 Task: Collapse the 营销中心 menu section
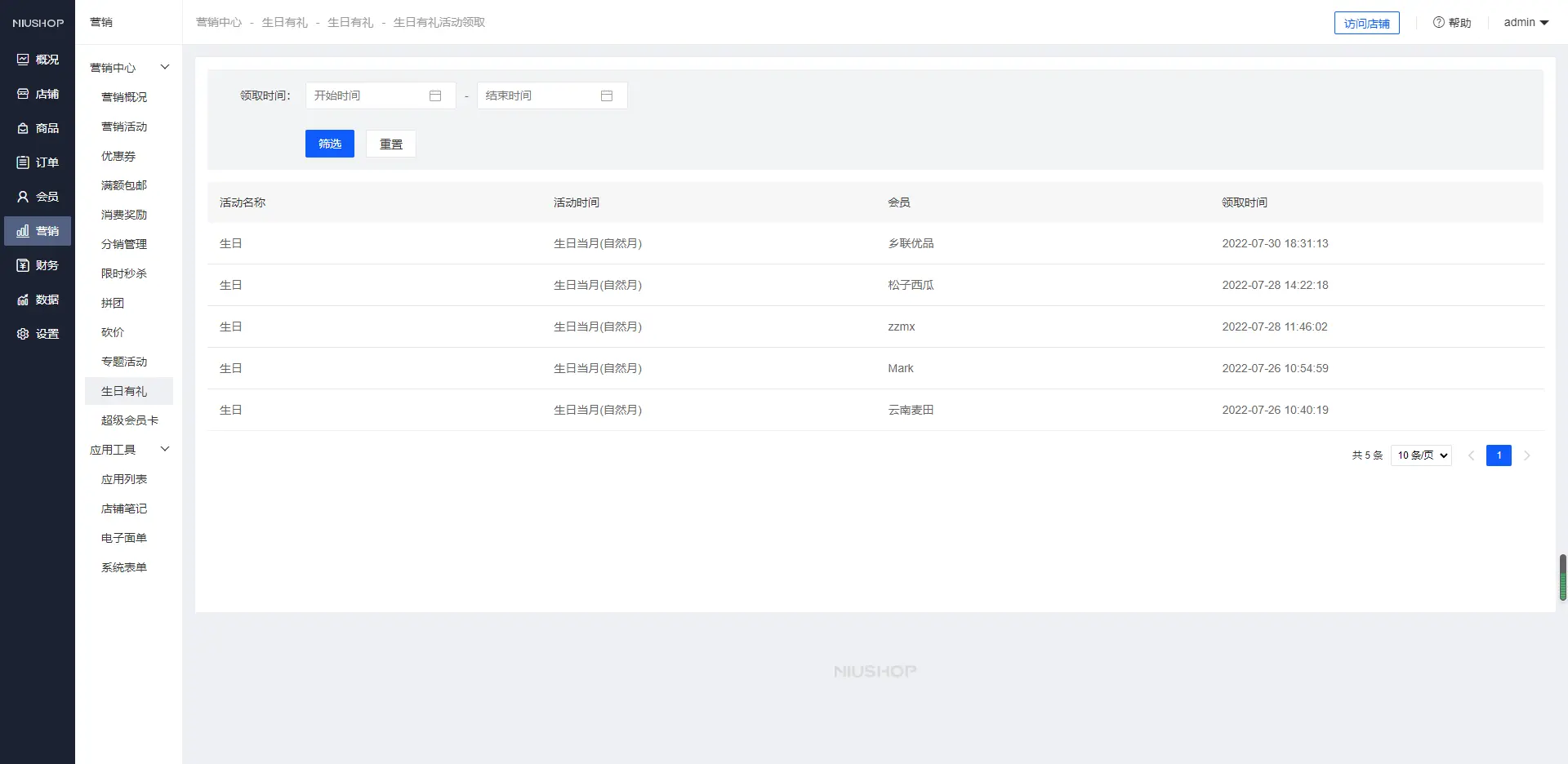point(165,67)
